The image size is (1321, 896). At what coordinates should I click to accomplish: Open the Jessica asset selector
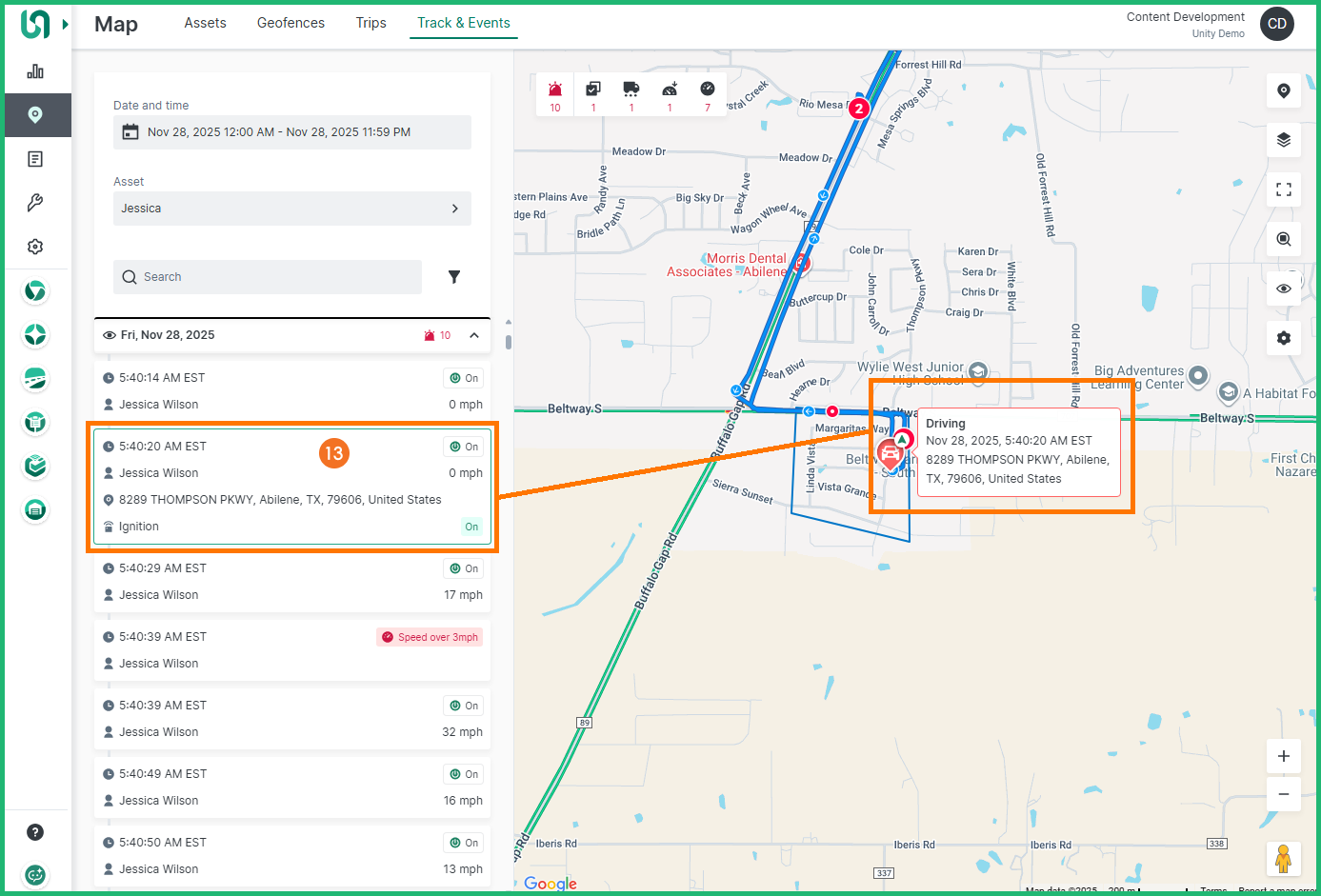coord(291,209)
